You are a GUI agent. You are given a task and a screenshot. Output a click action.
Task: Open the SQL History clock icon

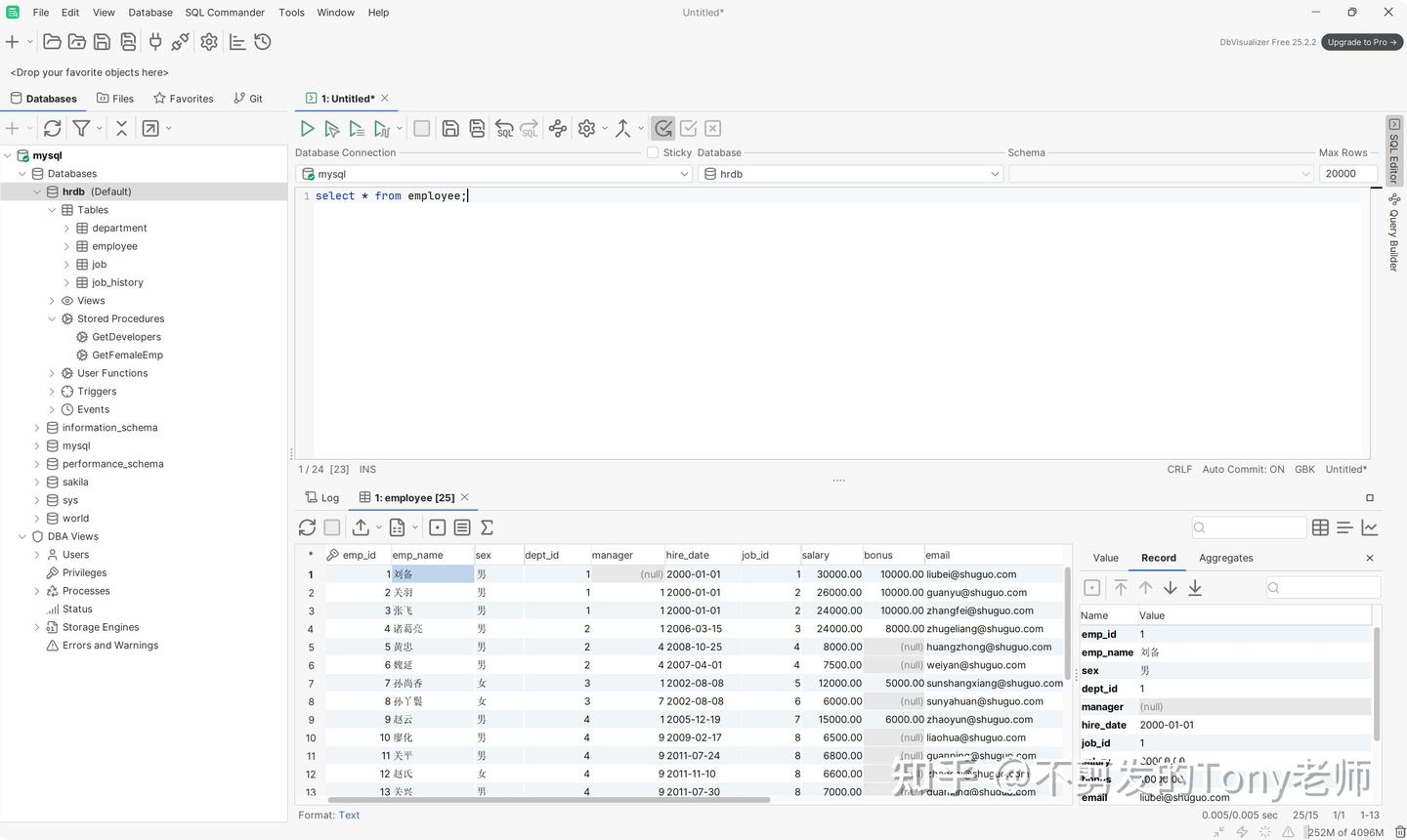coord(263,42)
